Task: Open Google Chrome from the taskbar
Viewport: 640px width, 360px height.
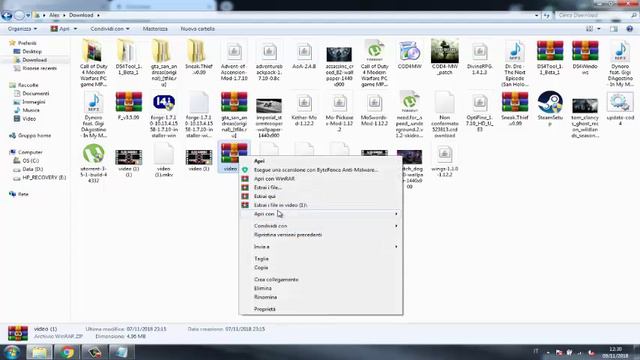Action: tap(67, 352)
